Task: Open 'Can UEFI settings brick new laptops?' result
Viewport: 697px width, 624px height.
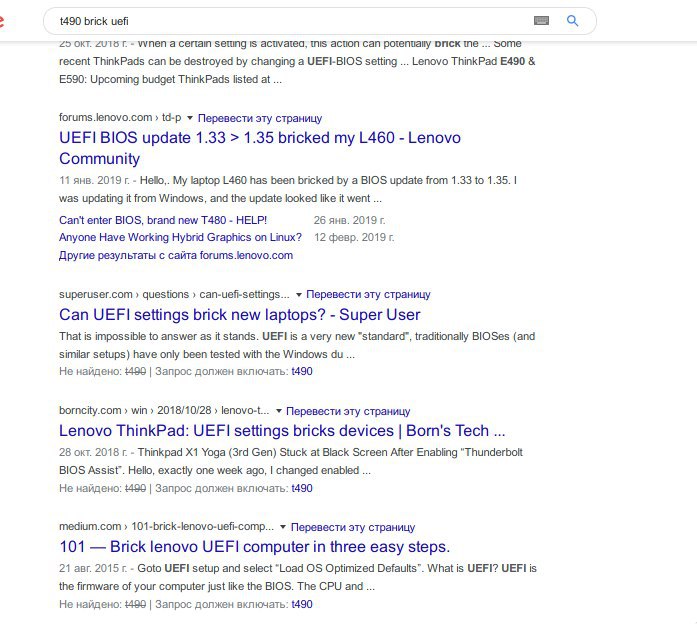Action: coord(240,315)
